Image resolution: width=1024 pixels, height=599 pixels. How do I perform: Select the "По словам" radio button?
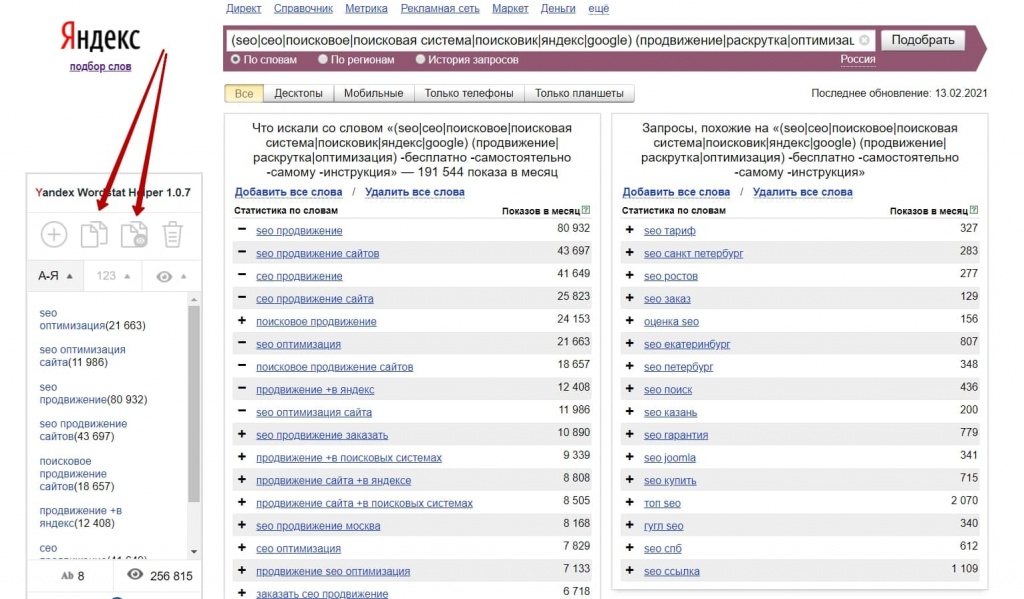pyautogui.click(x=236, y=60)
